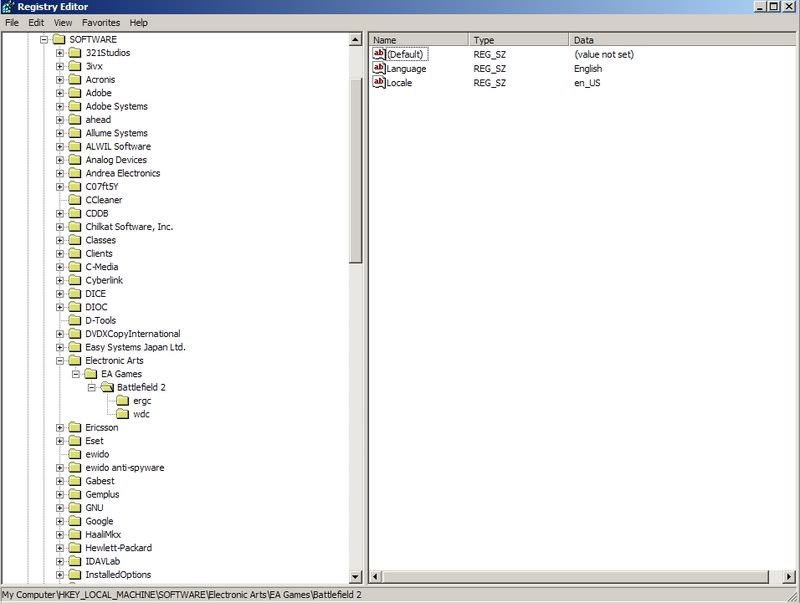Image resolution: width=800 pixels, height=603 pixels.
Task: Click the ergc folder icon
Action: tap(123, 401)
